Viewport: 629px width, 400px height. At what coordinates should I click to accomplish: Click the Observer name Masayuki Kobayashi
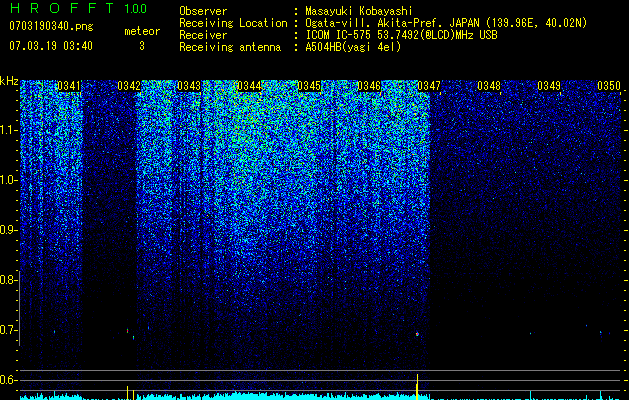pyautogui.click(x=359, y=11)
